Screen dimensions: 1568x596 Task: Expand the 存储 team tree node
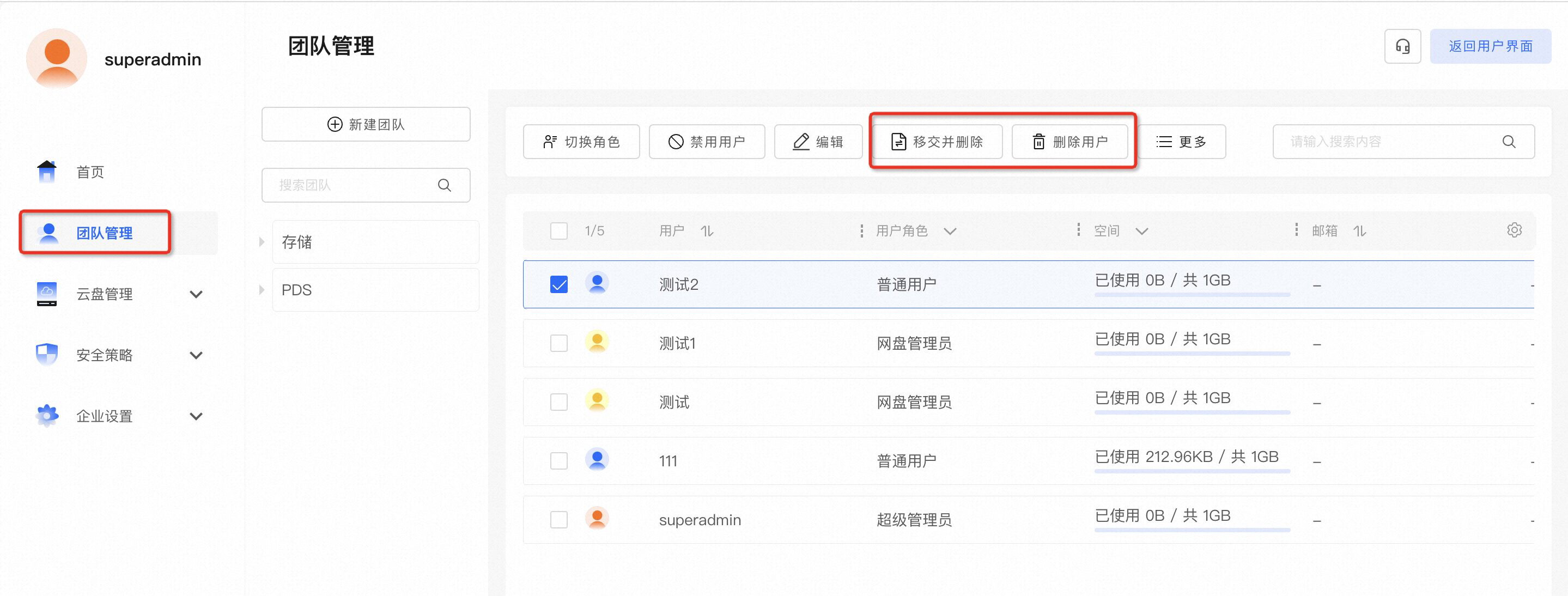(262, 242)
